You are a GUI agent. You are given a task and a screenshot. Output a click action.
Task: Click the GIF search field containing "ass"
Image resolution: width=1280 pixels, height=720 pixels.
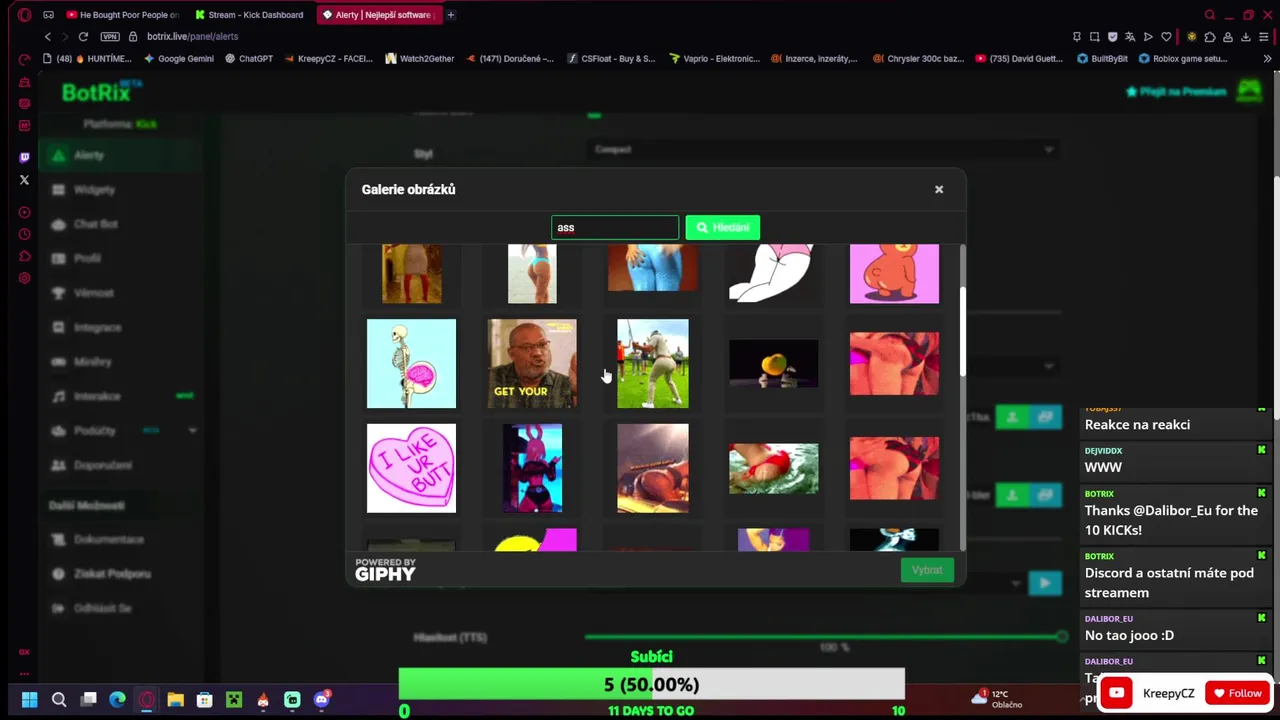point(615,227)
